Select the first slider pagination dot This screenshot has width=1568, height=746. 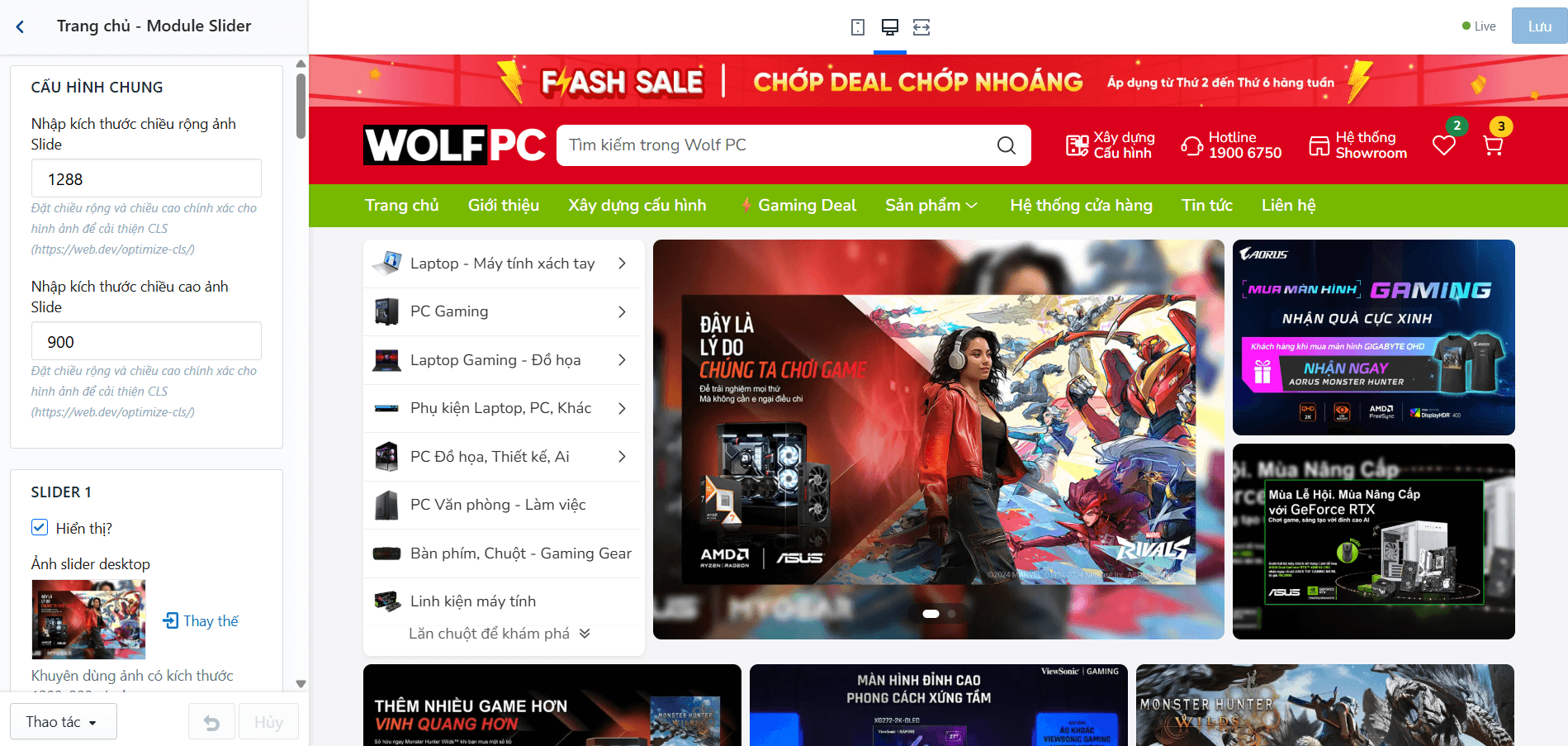(x=931, y=614)
